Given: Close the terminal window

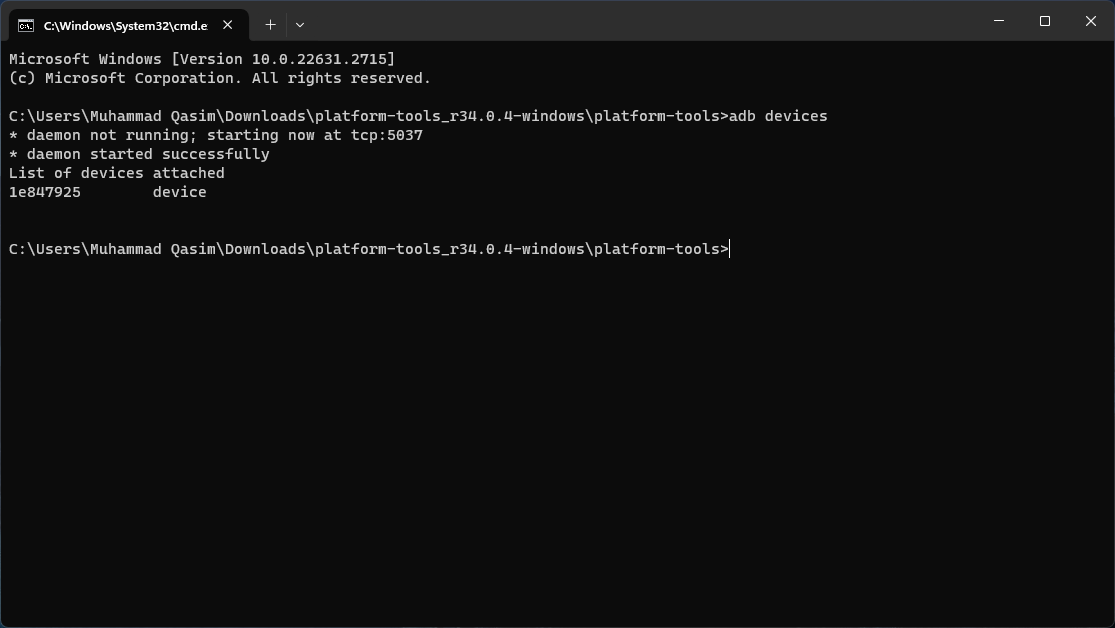Looking at the screenshot, I should click(x=1091, y=21).
